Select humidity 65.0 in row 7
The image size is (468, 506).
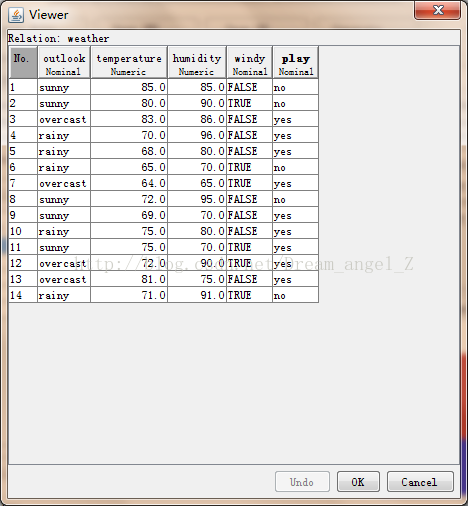click(197, 183)
